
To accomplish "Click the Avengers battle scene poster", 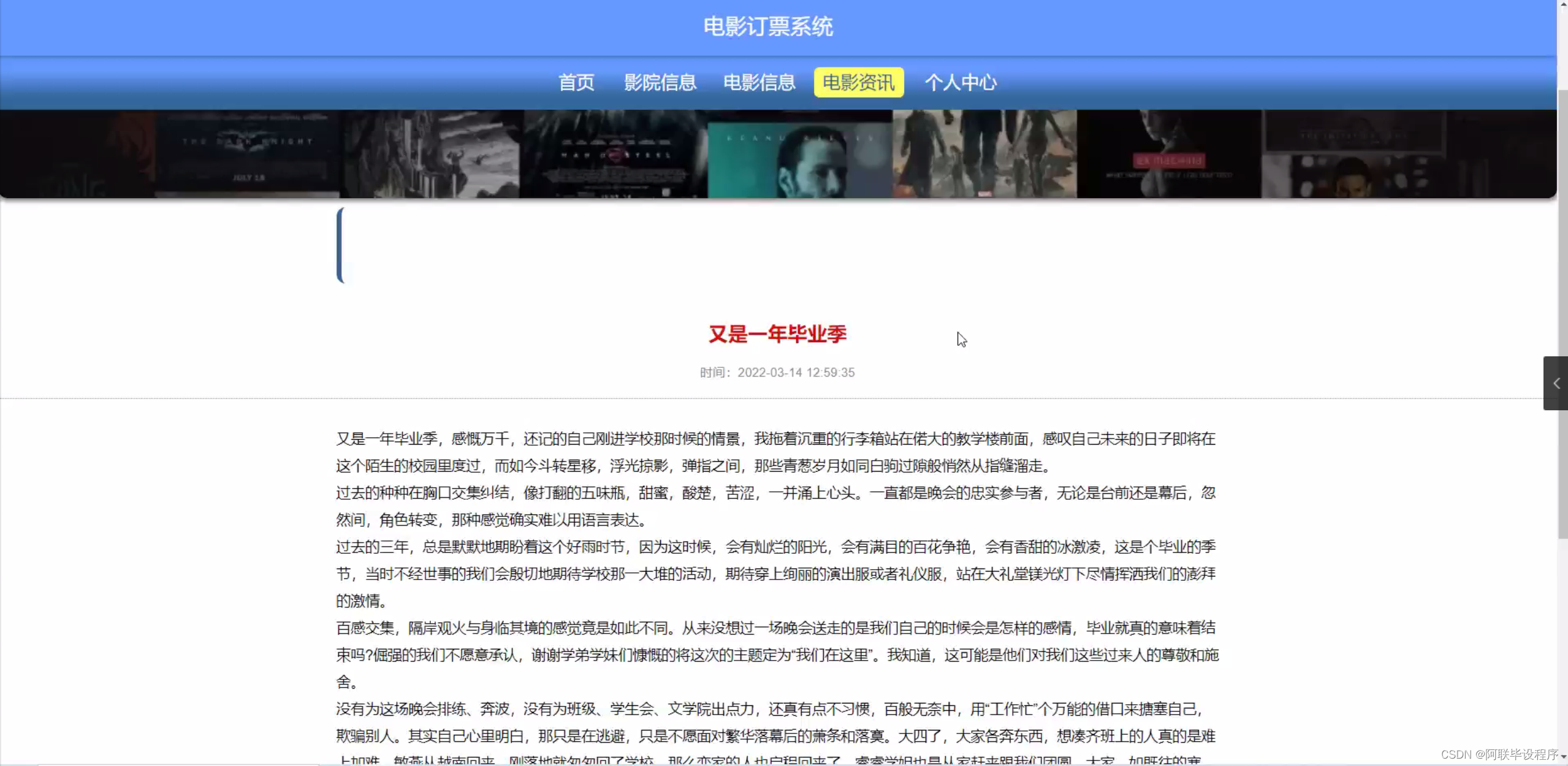I will point(984,154).
